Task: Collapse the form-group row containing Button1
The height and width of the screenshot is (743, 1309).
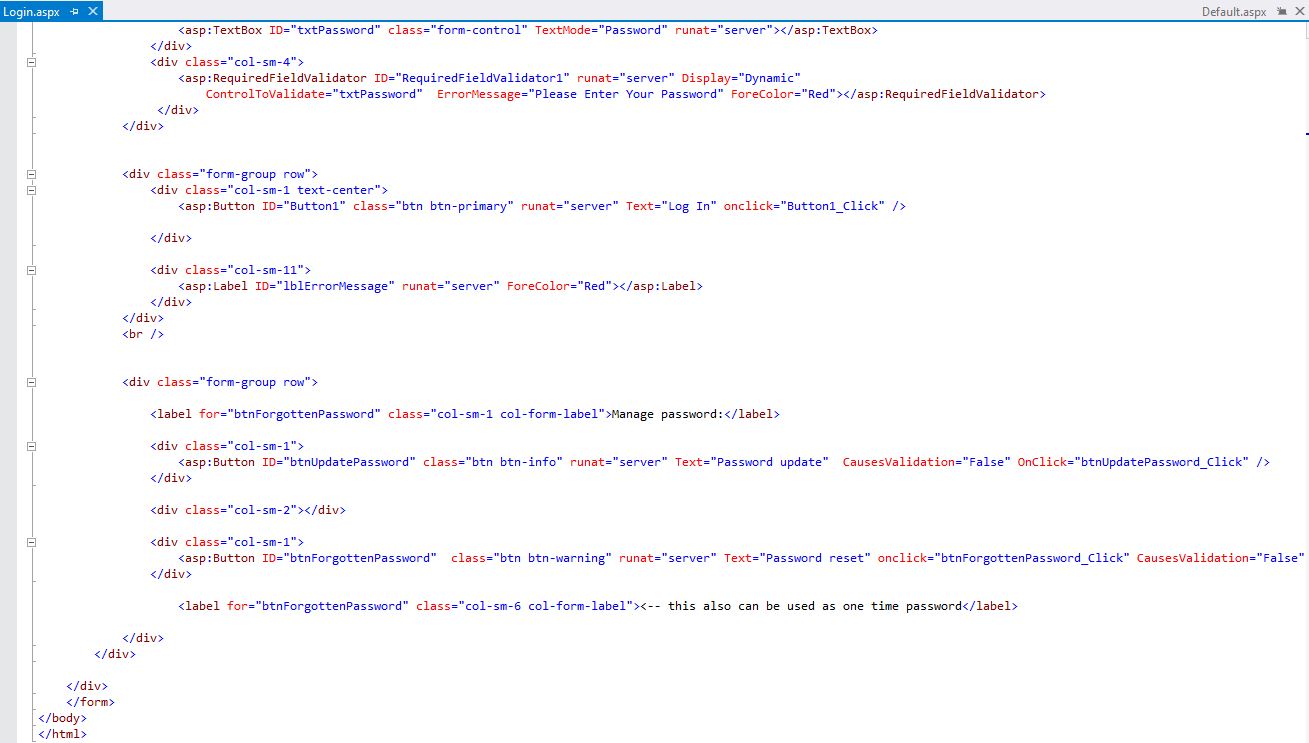Action: [x=31, y=174]
